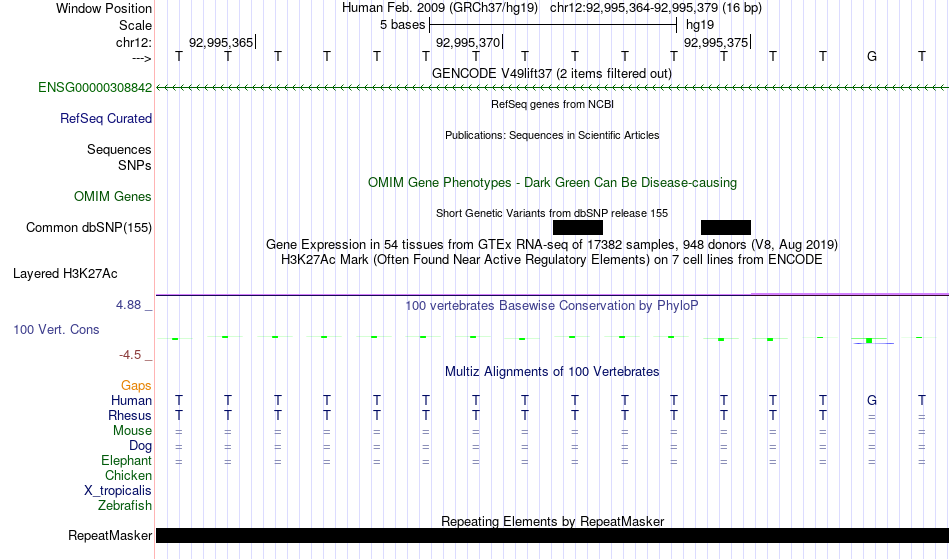Click the RefSeq genes from NCBI title

(553, 104)
